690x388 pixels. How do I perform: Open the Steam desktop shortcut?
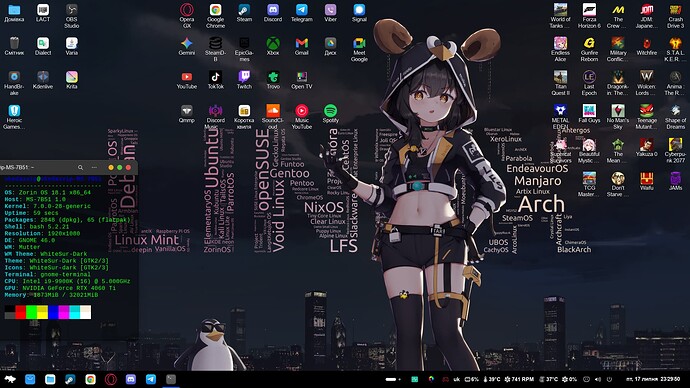pos(244,13)
